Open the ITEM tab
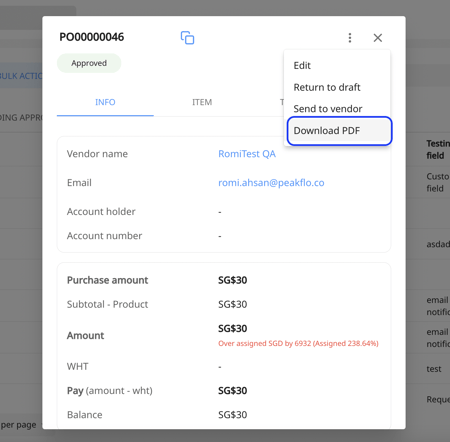450x442 pixels. [x=202, y=102]
